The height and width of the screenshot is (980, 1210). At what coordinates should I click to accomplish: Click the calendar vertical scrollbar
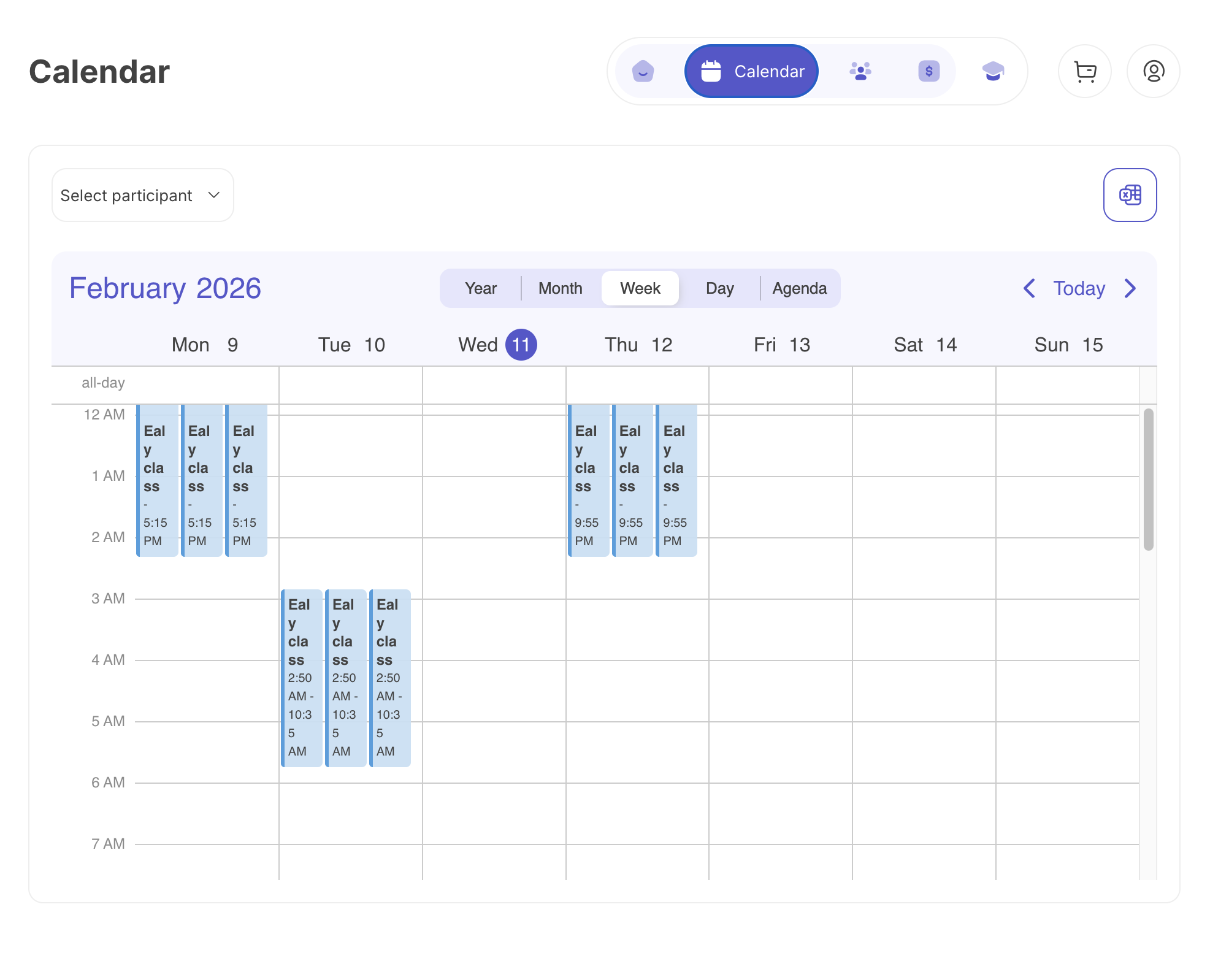[1148, 480]
